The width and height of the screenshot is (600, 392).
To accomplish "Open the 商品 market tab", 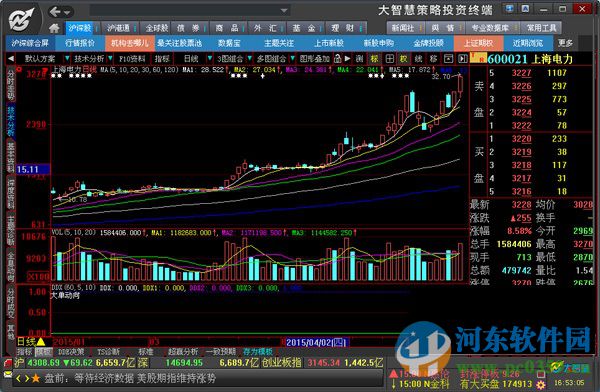I will pyautogui.click(x=227, y=28).
